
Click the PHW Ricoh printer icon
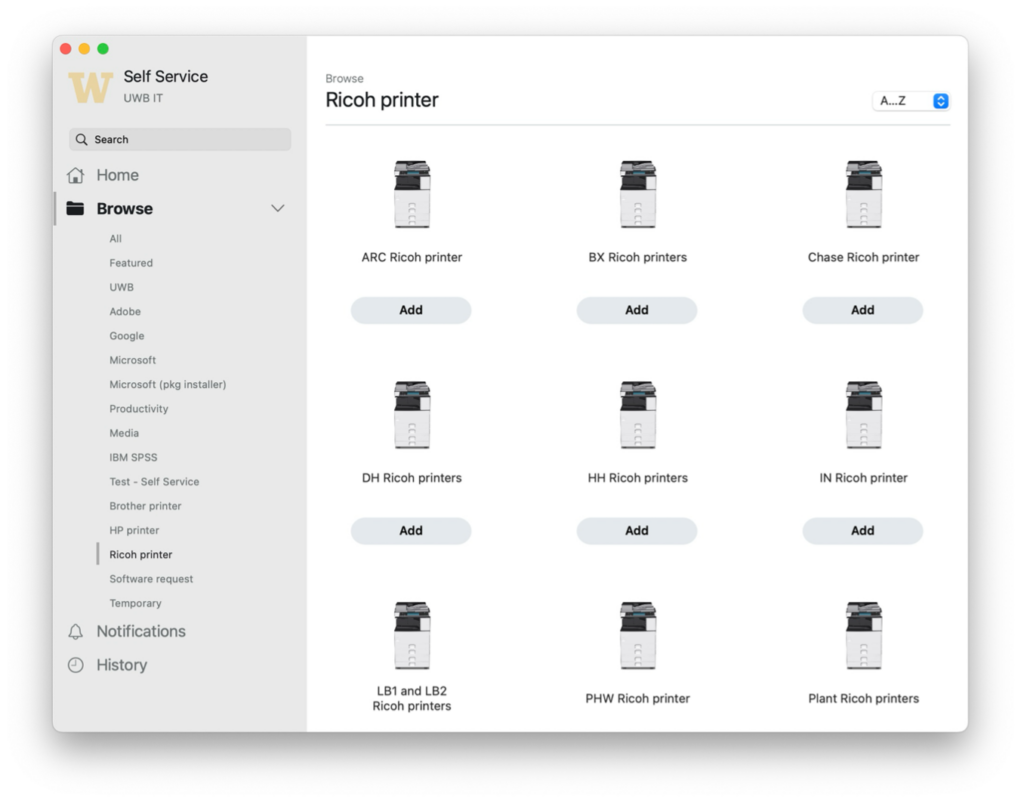tap(637, 635)
